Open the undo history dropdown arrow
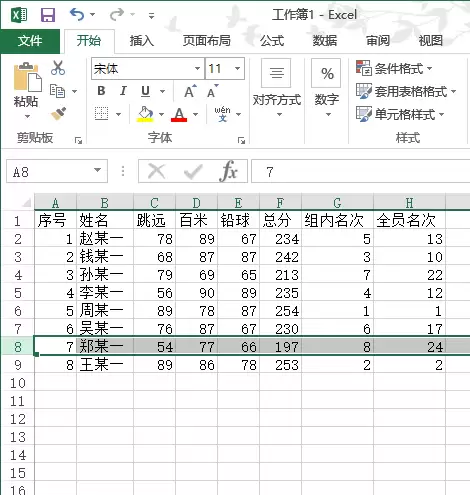The width and height of the screenshot is (470, 495). coord(93,15)
